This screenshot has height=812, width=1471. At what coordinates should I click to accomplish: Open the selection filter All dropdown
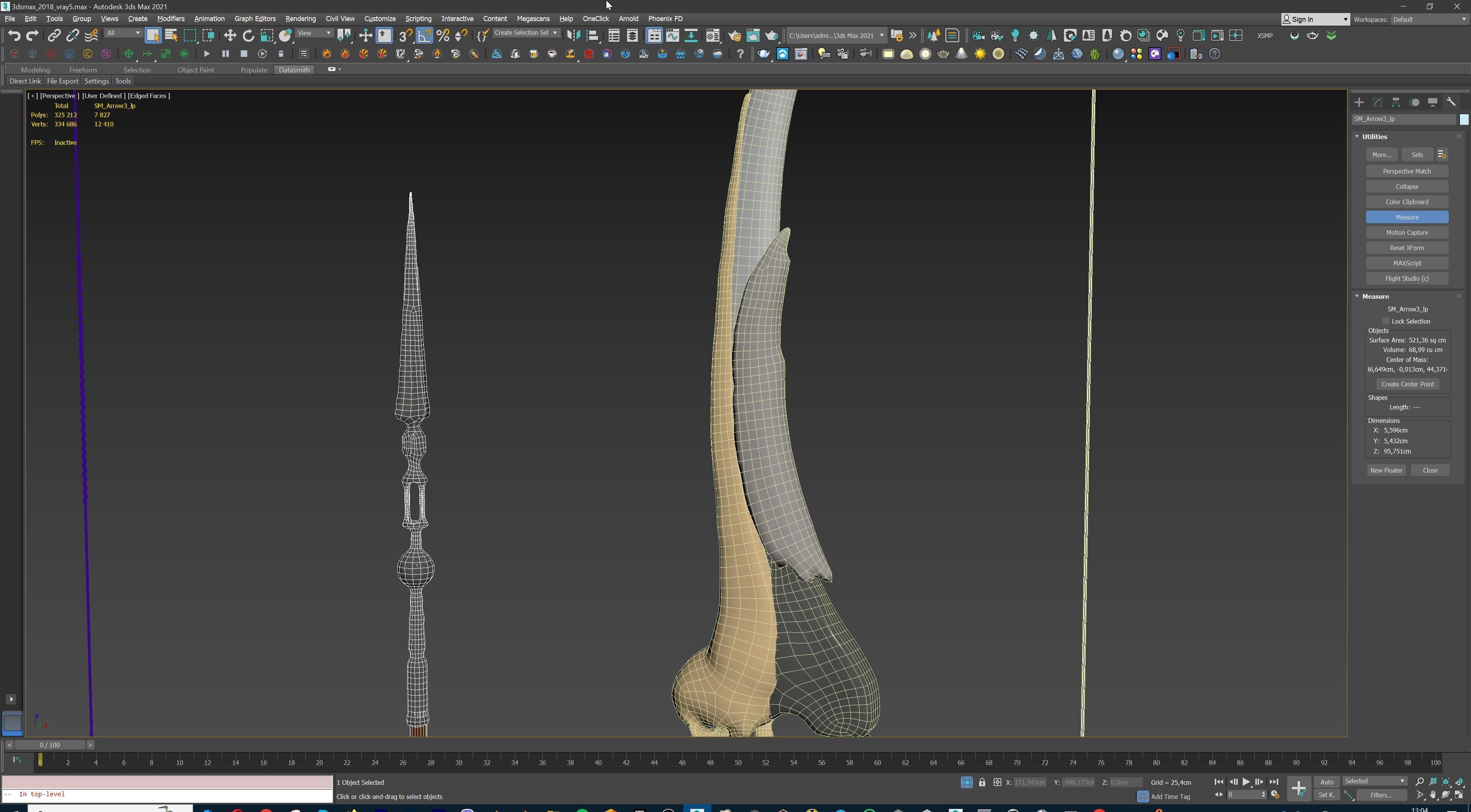pyautogui.click(x=123, y=33)
